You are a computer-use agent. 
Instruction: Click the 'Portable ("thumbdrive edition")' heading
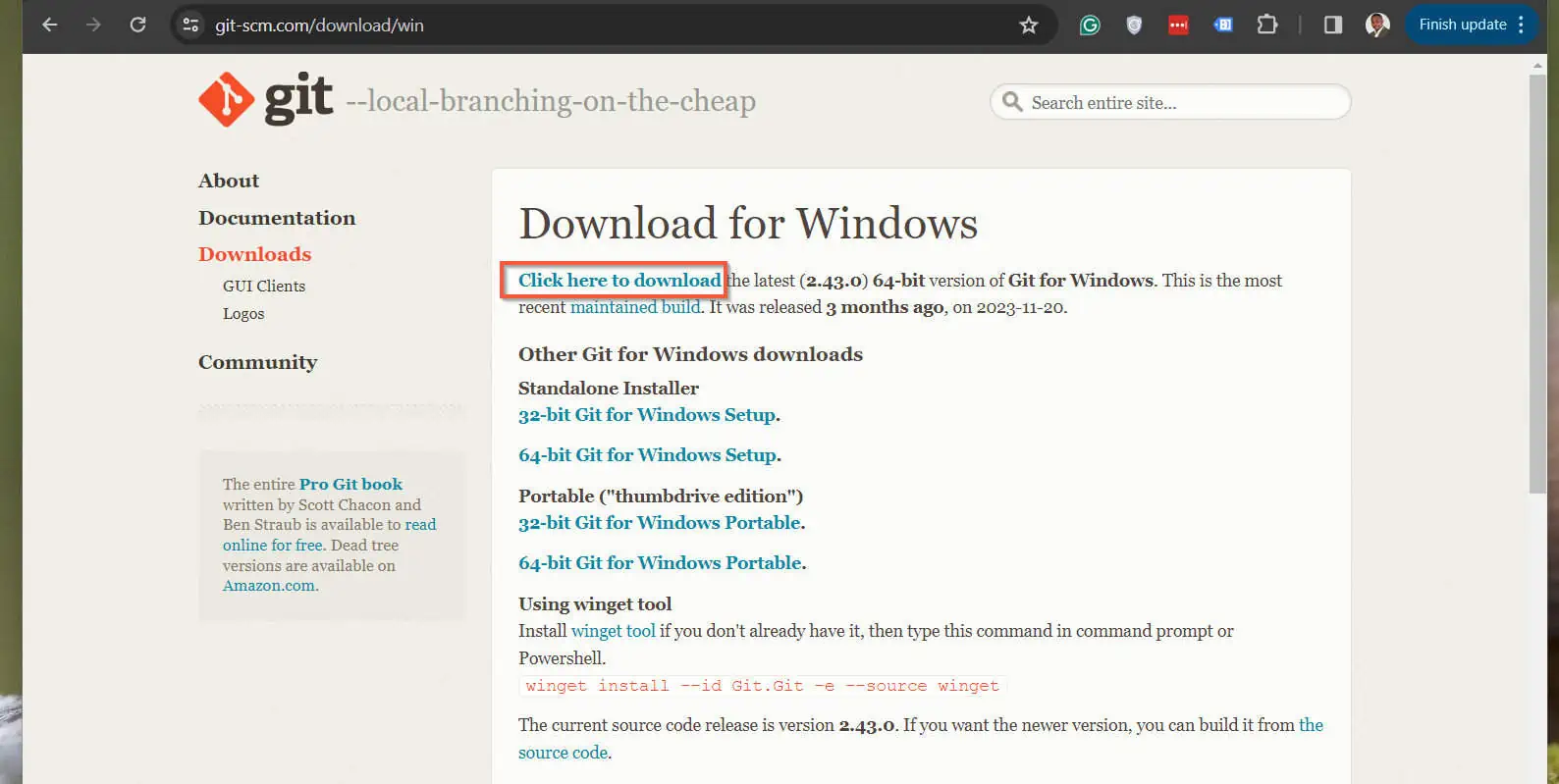click(661, 497)
